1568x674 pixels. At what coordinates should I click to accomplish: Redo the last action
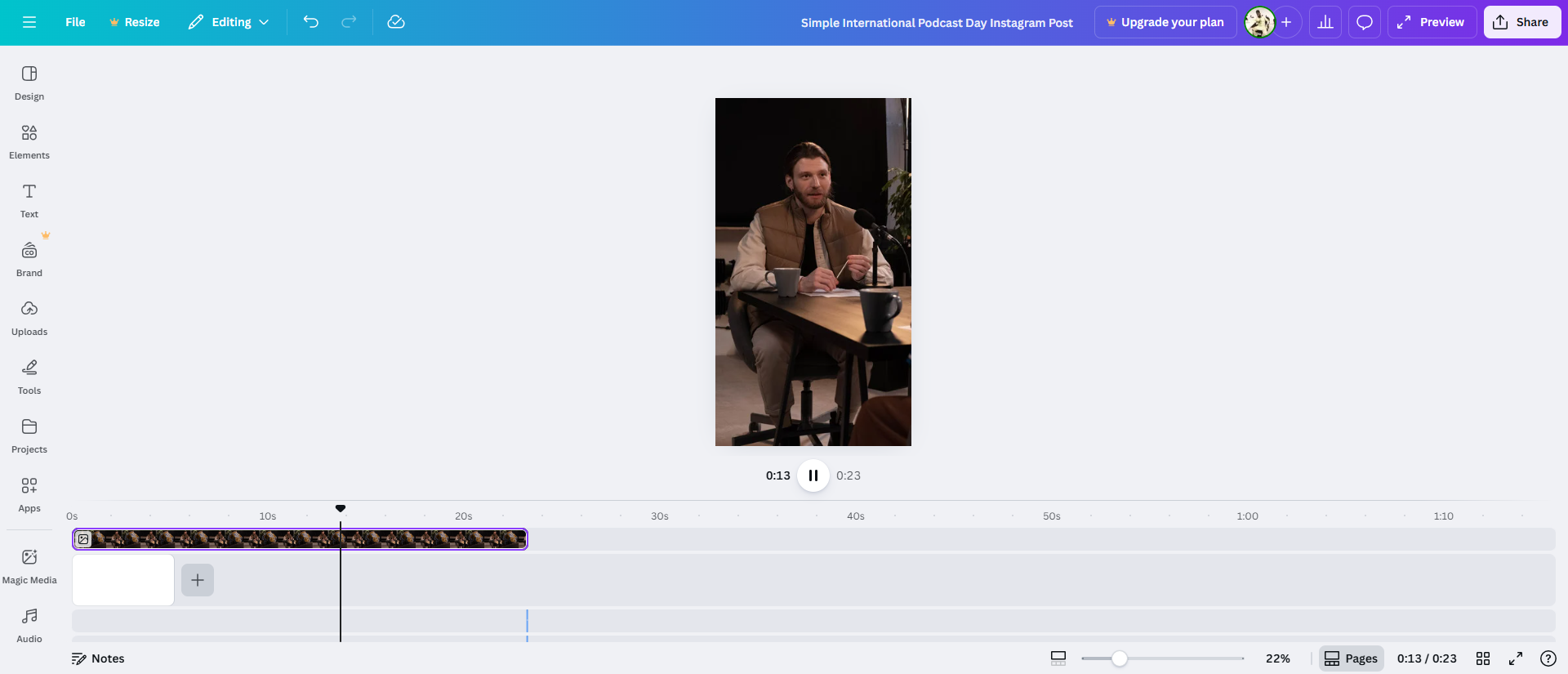pos(349,22)
